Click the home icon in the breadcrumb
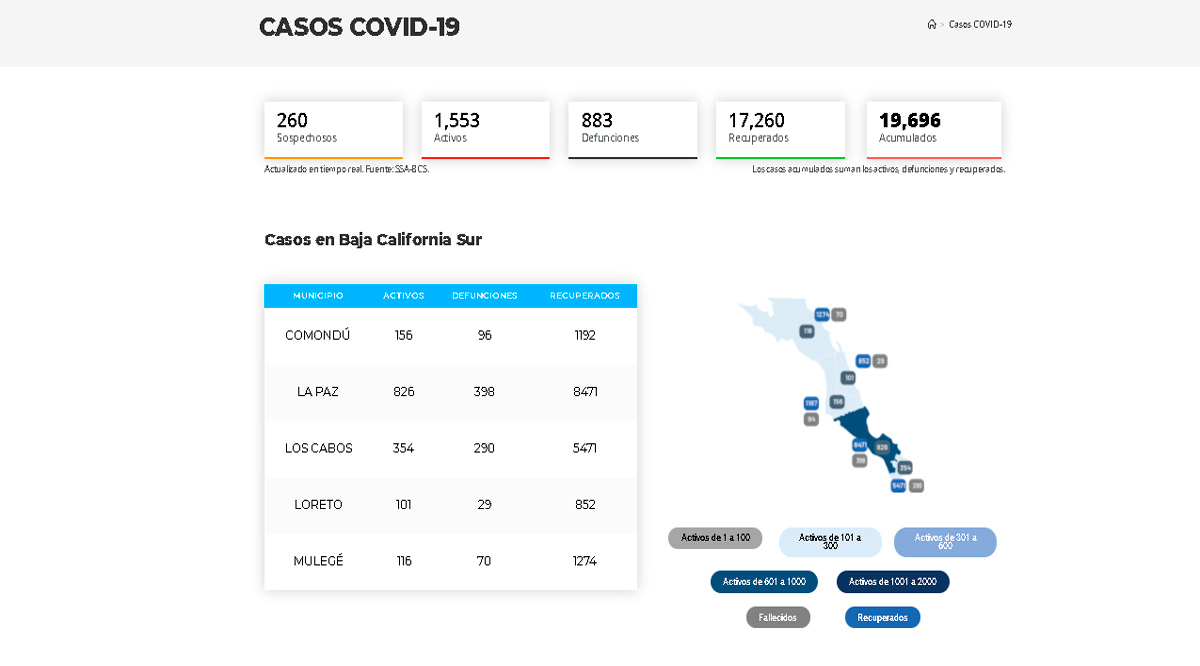Image resolution: width=1200 pixels, height=666 pixels. click(932, 24)
